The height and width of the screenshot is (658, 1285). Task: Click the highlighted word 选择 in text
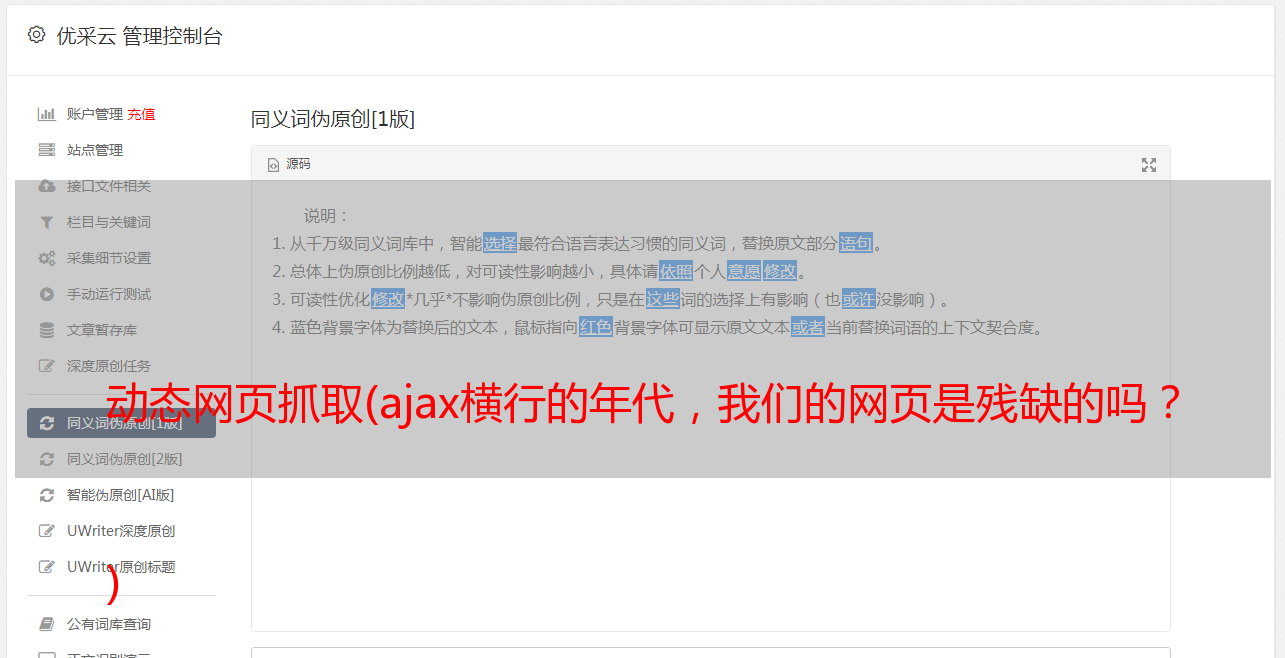point(500,243)
